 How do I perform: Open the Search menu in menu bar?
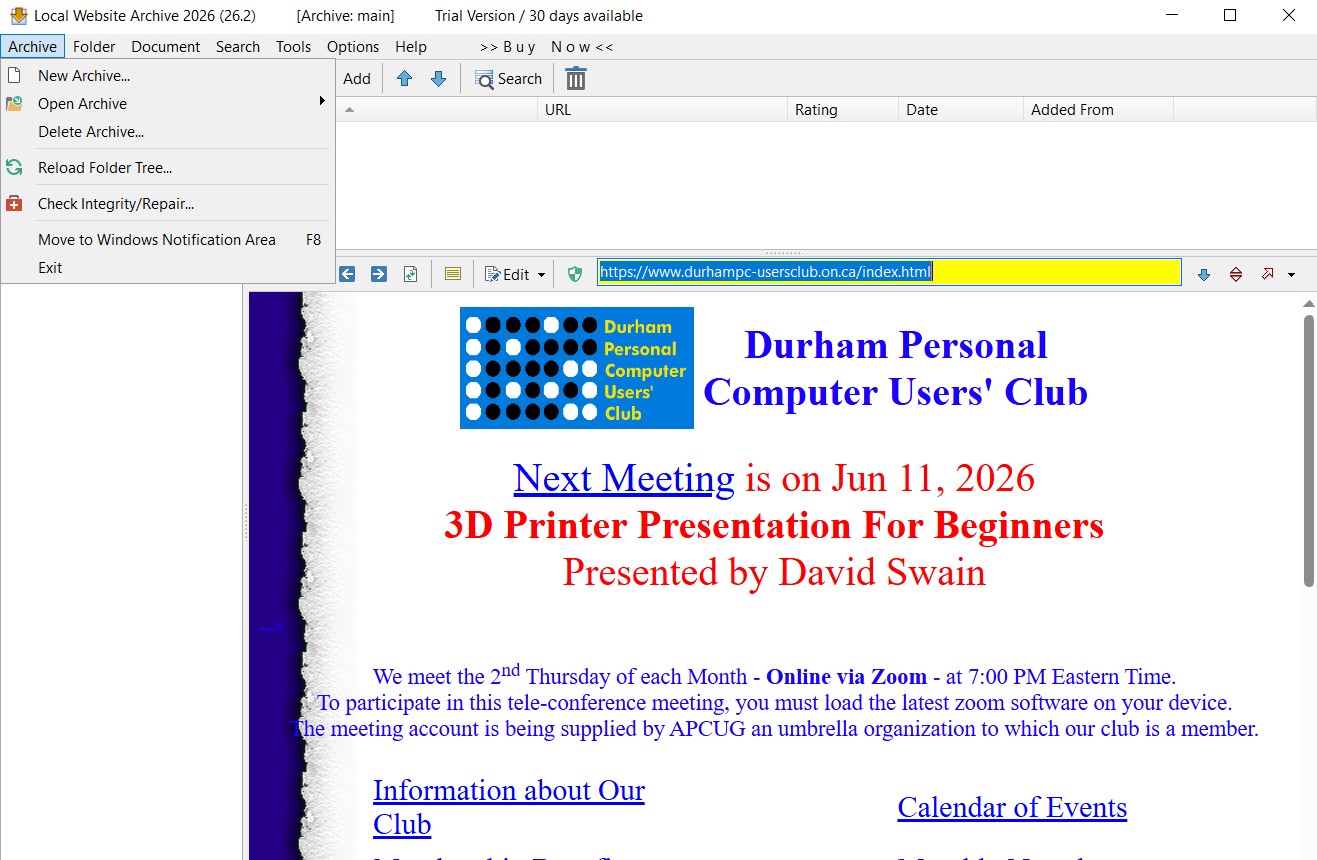tap(238, 47)
